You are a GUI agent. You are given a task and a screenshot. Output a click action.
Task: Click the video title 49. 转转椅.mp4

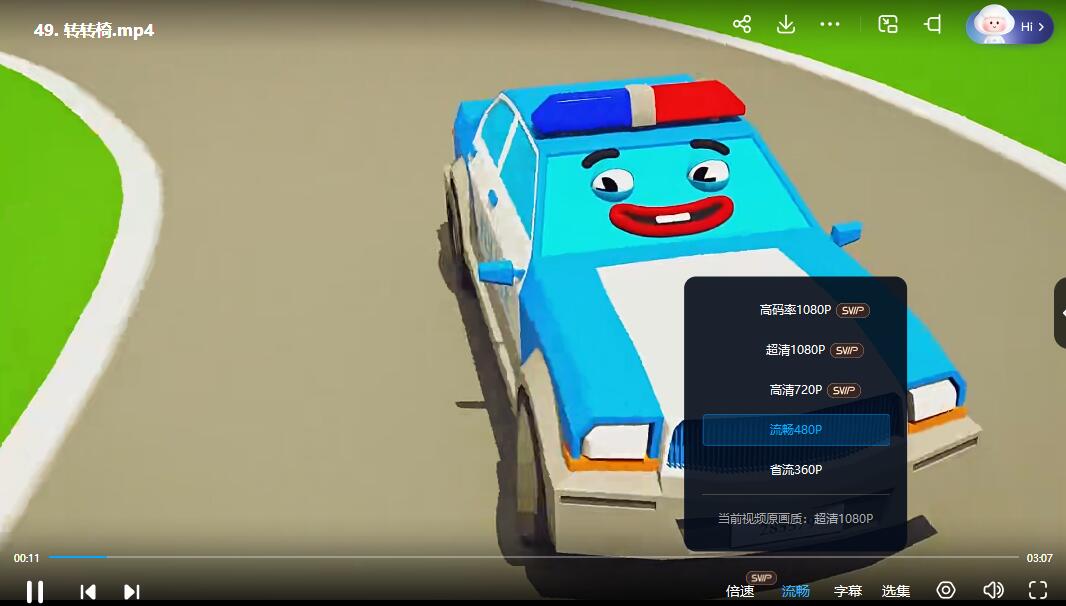coord(94,31)
